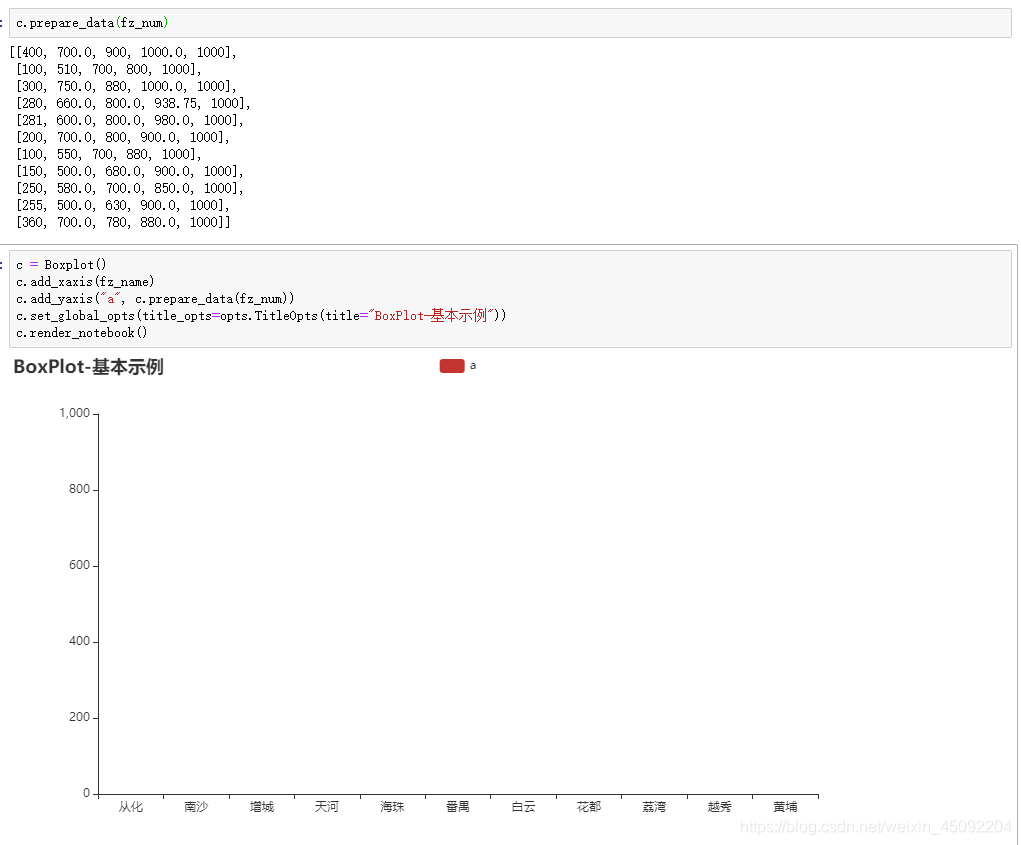
Task: Toggle the legend item 'a'
Action: (x=473, y=366)
